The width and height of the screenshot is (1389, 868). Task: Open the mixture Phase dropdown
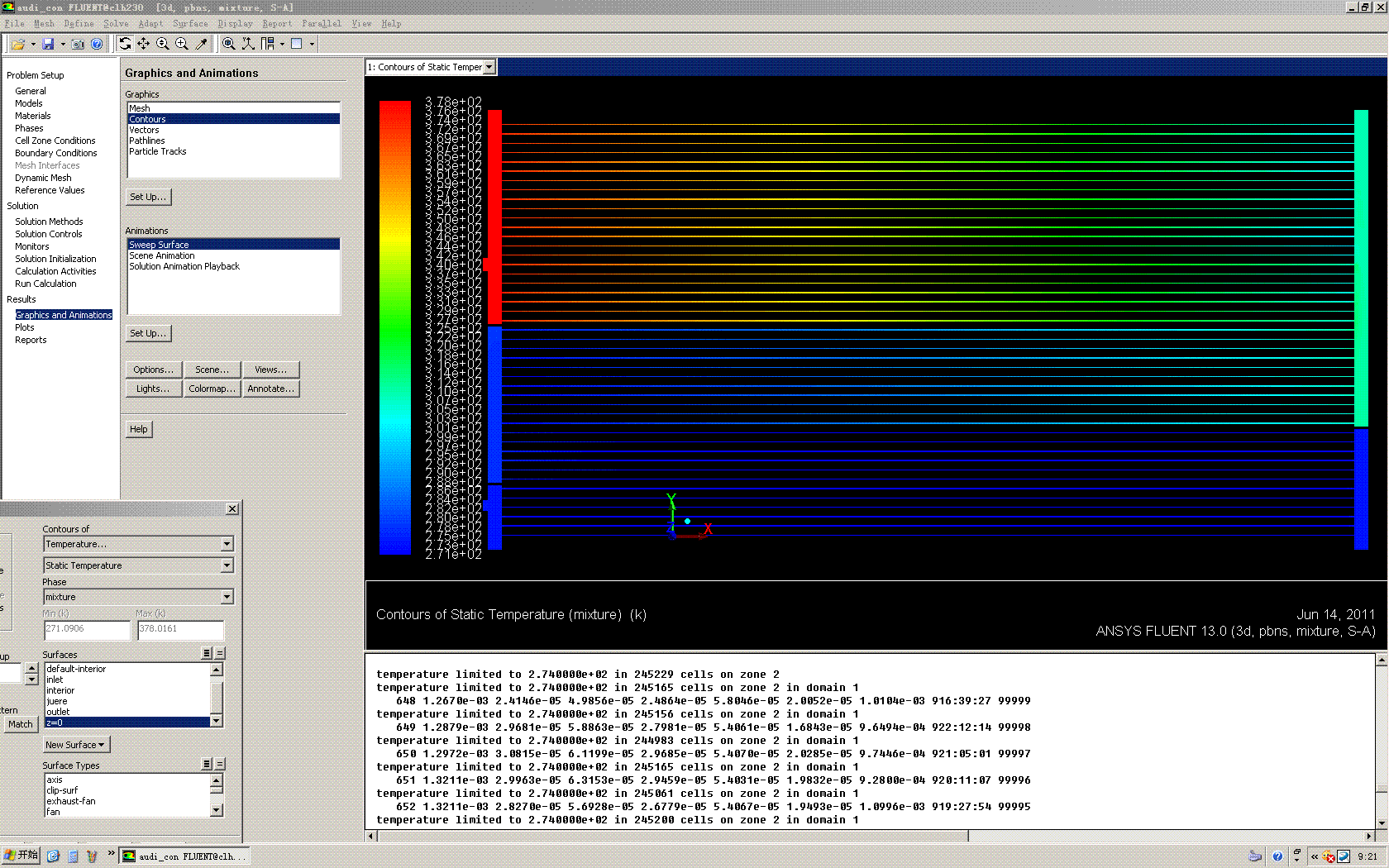[x=227, y=597]
